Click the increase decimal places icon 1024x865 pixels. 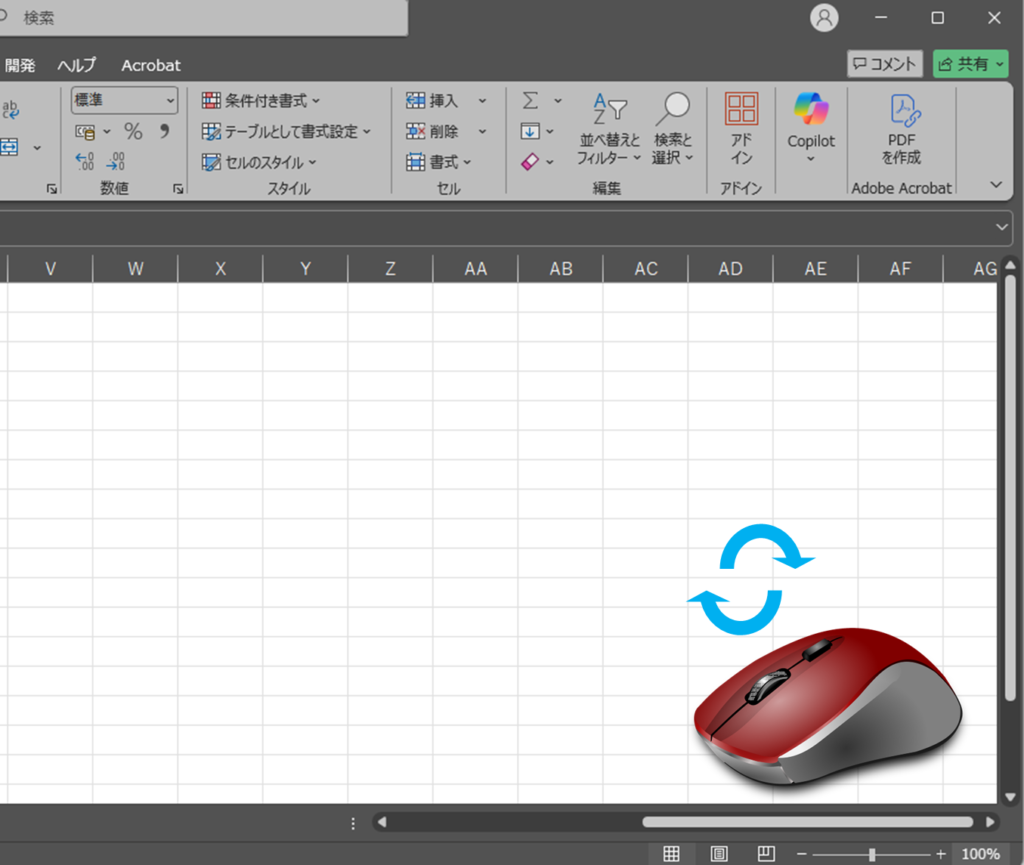(x=85, y=162)
